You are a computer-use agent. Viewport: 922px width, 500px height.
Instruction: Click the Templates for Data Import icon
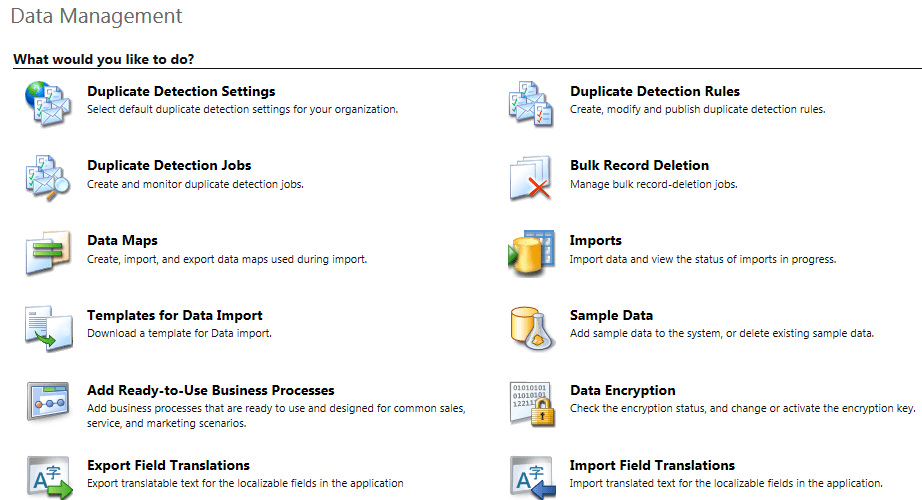tap(48, 326)
